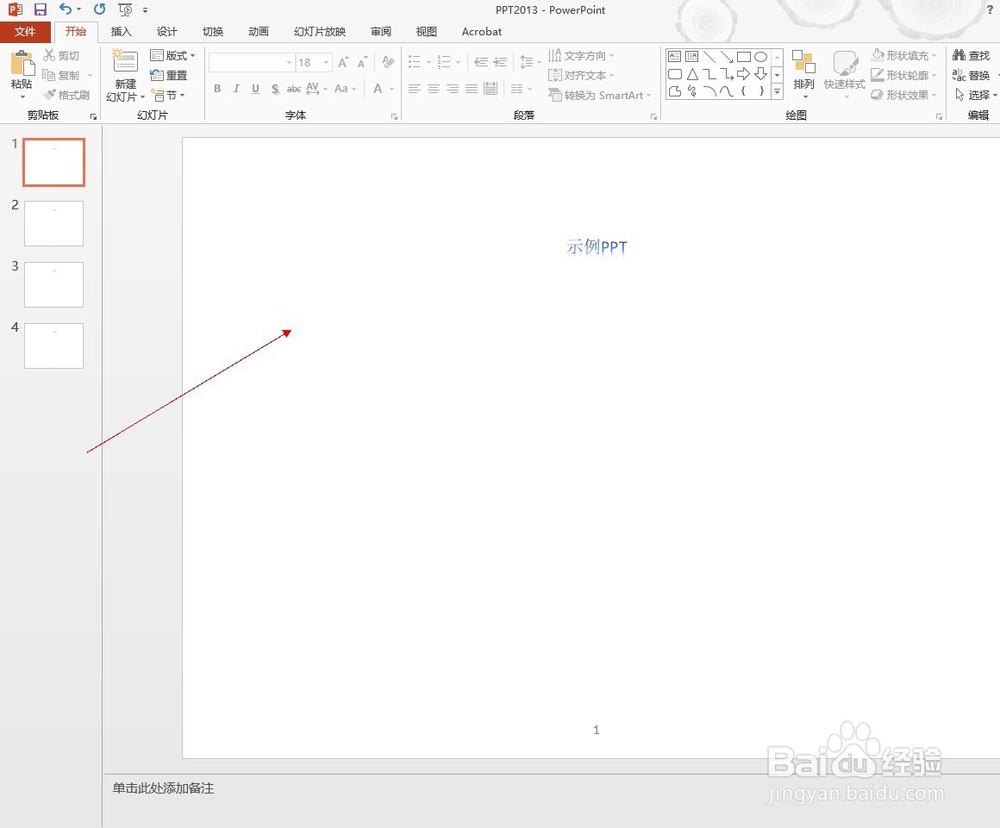Open the Clipboard pane launcher
1000x828 pixels.
tap(93, 117)
